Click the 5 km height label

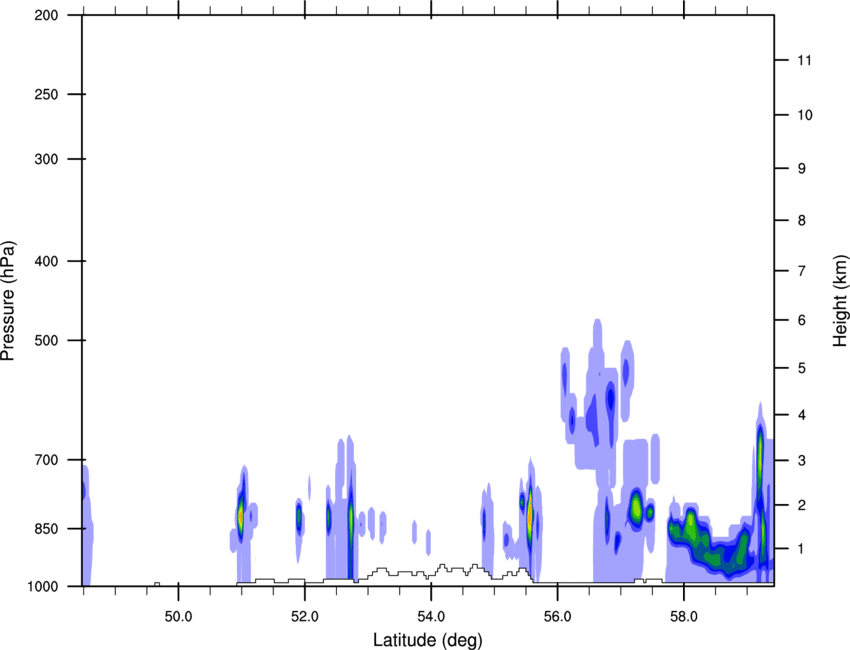pos(802,368)
